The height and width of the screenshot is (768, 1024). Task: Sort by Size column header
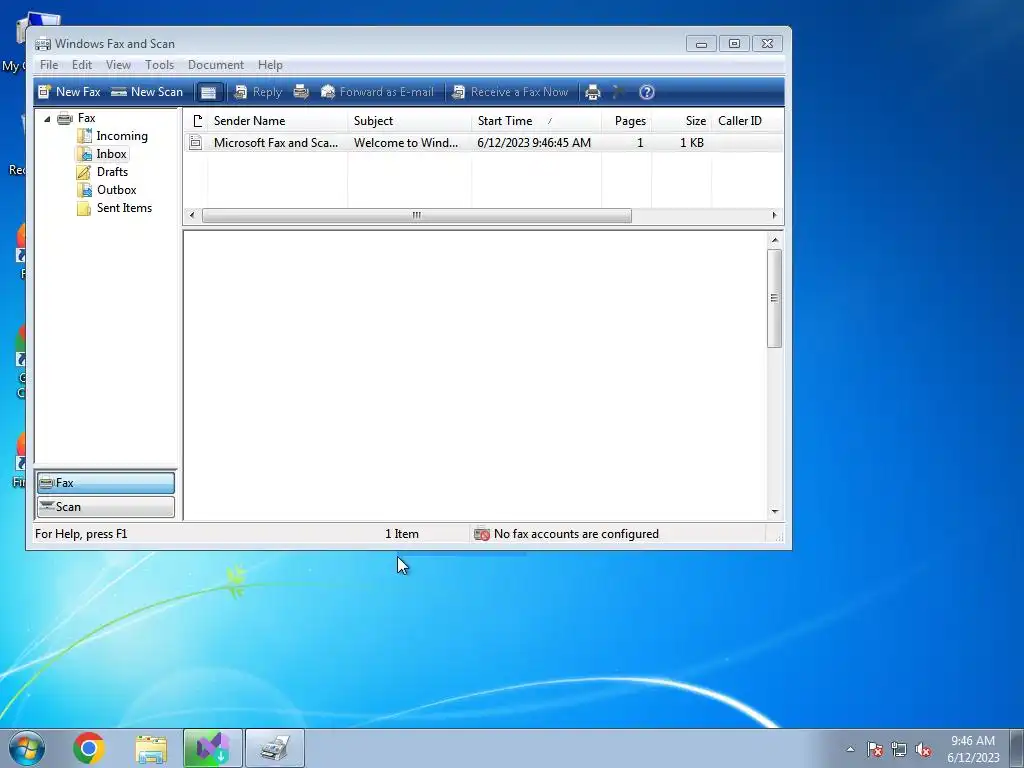point(681,121)
